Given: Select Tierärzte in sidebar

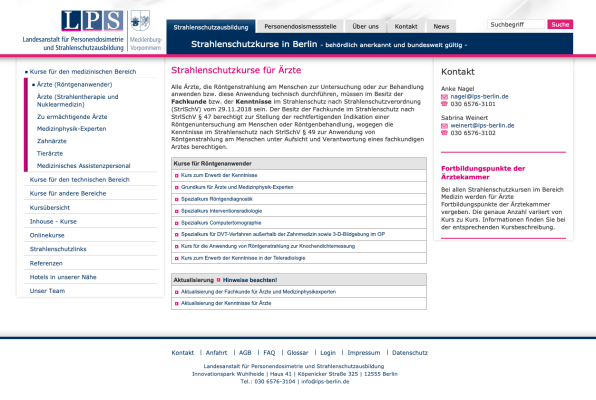Looking at the screenshot, I should pyautogui.click(x=50, y=154).
